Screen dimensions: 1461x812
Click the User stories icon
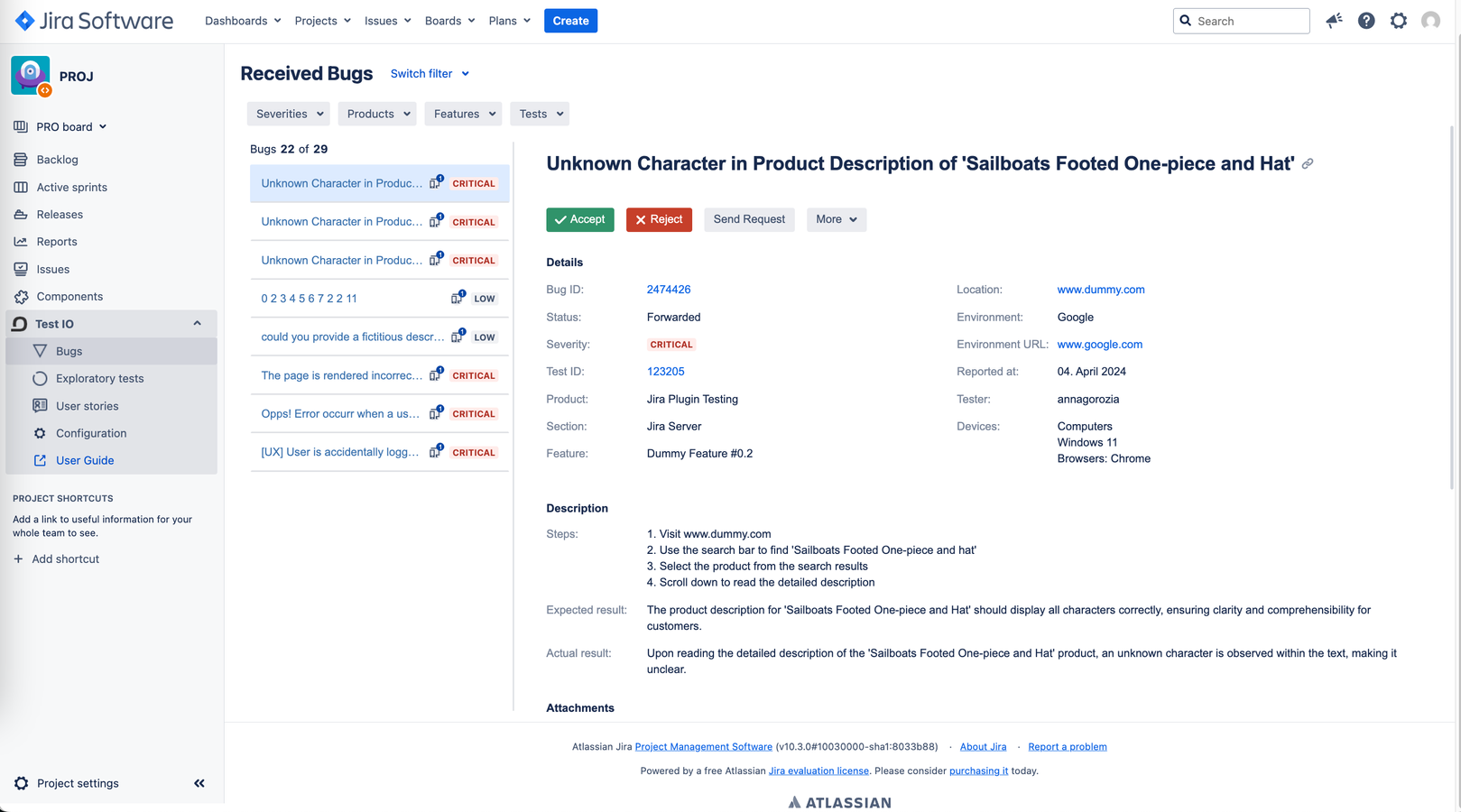40,406
